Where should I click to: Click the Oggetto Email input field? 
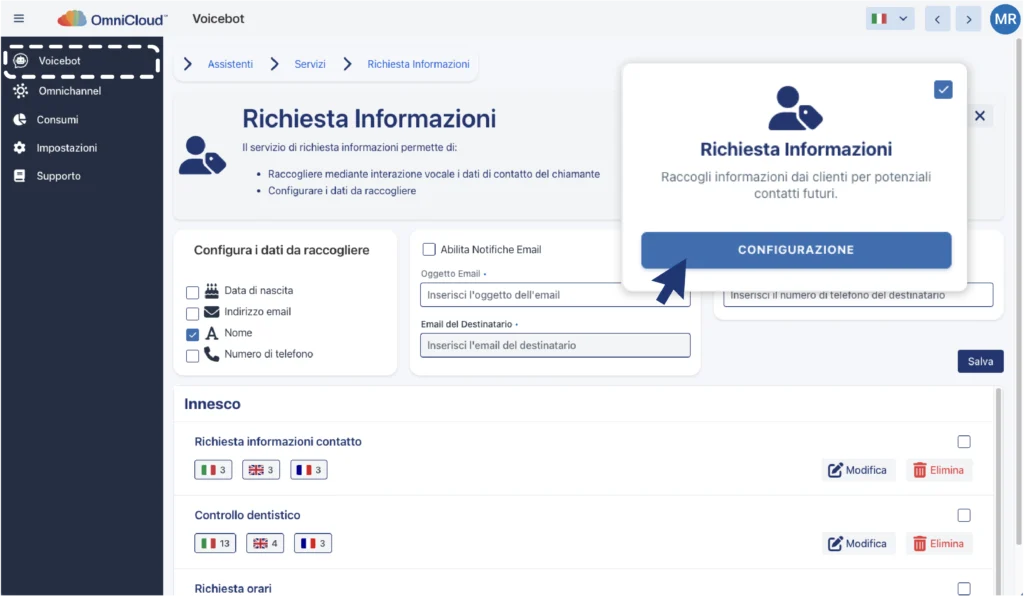click(x=520, y=295)
